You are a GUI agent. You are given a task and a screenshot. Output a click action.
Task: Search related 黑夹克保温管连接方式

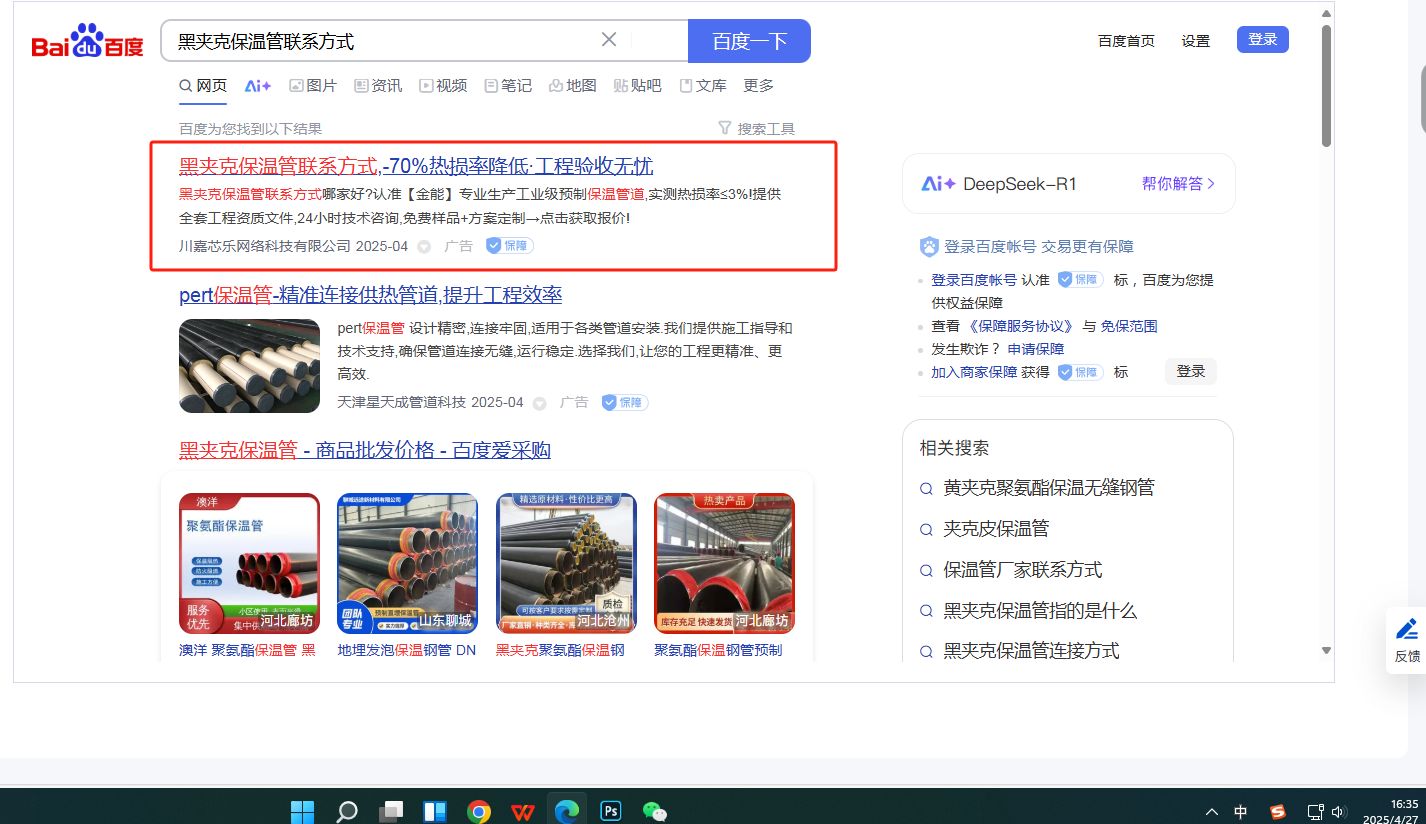pos(1031,651)
